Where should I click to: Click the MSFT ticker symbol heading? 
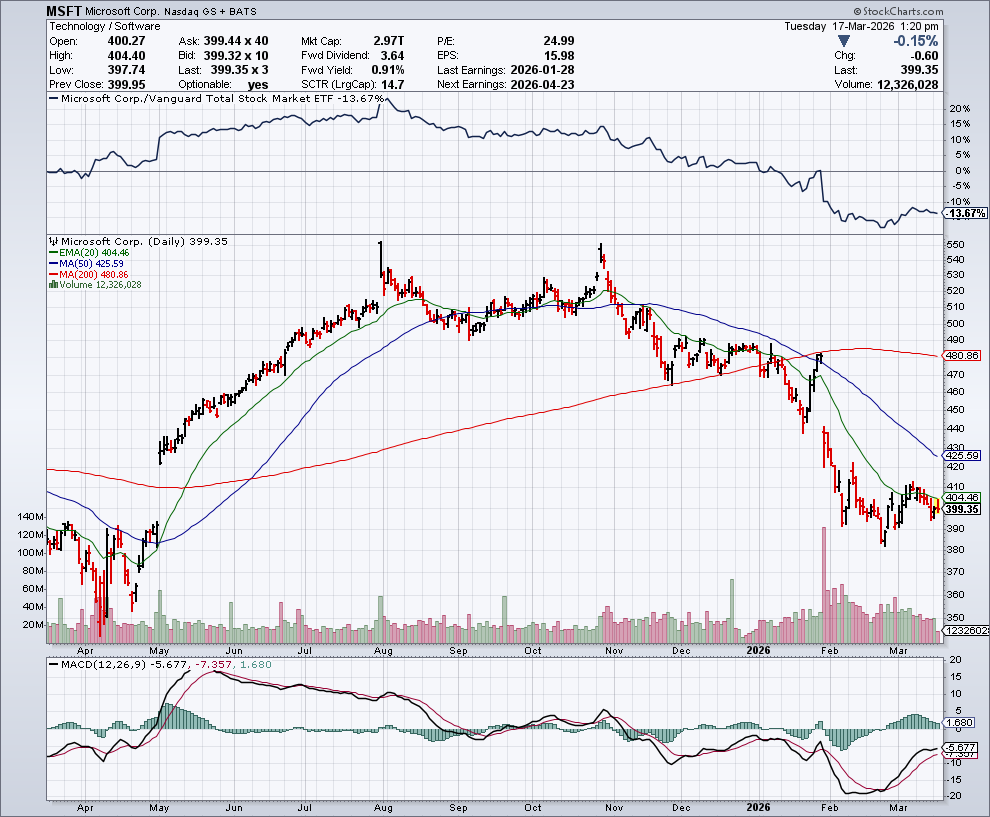(x=65, y=11)
